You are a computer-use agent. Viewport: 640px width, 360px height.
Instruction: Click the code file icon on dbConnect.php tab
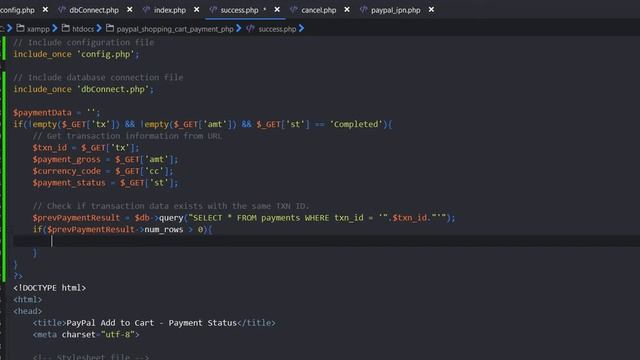coord(62,9)
